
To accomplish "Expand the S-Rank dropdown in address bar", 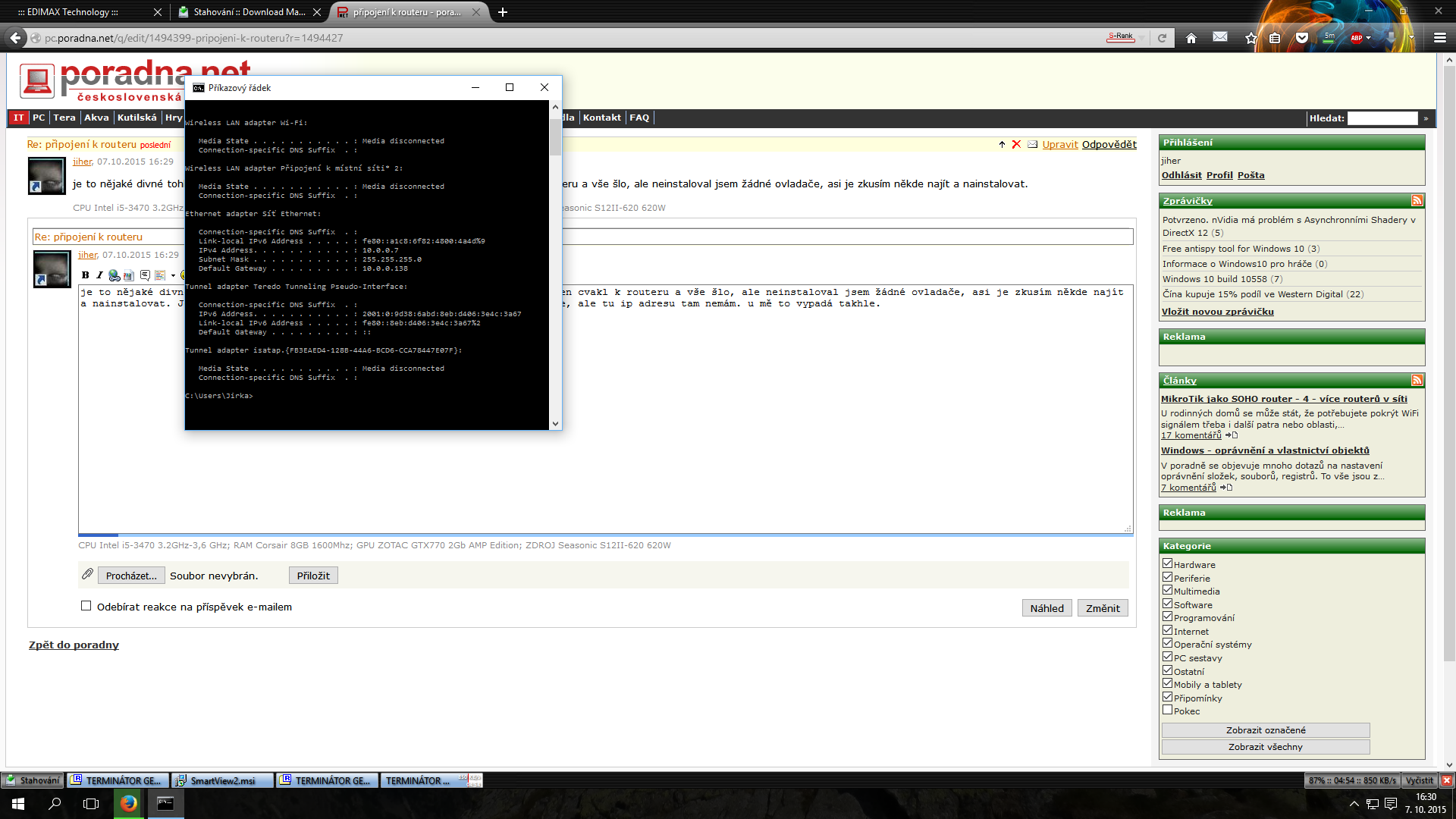I will 1140,38.
